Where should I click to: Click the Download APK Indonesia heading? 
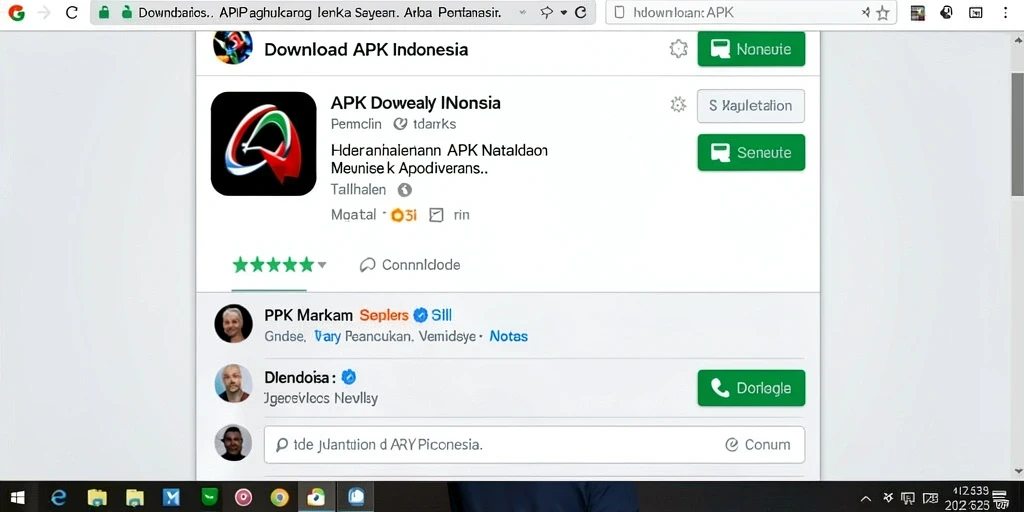(x=366, y=50)
